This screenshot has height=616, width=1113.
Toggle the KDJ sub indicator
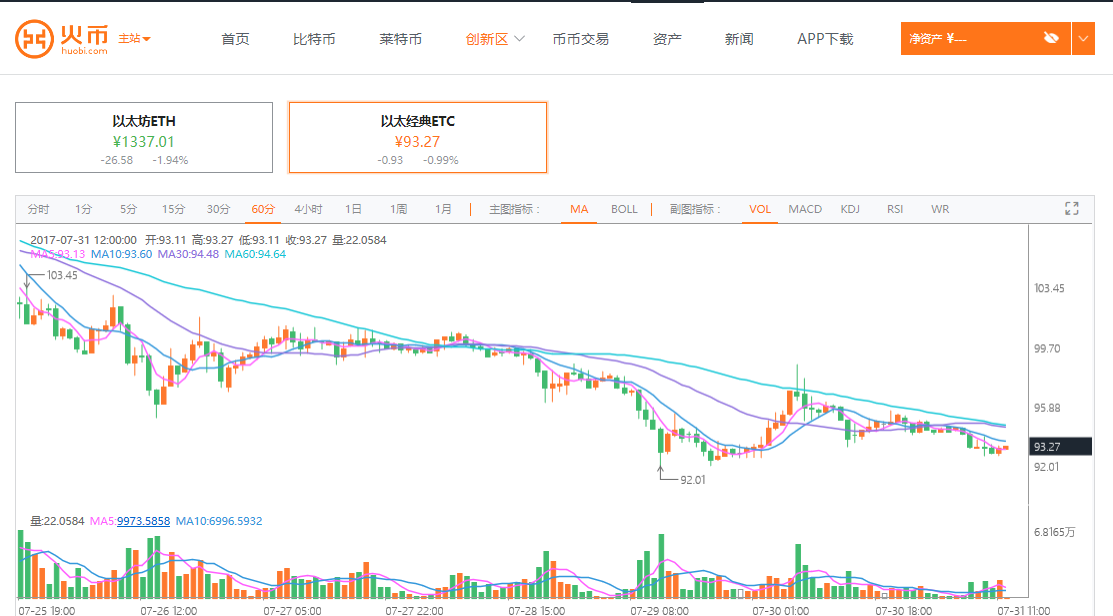point(850,209)
